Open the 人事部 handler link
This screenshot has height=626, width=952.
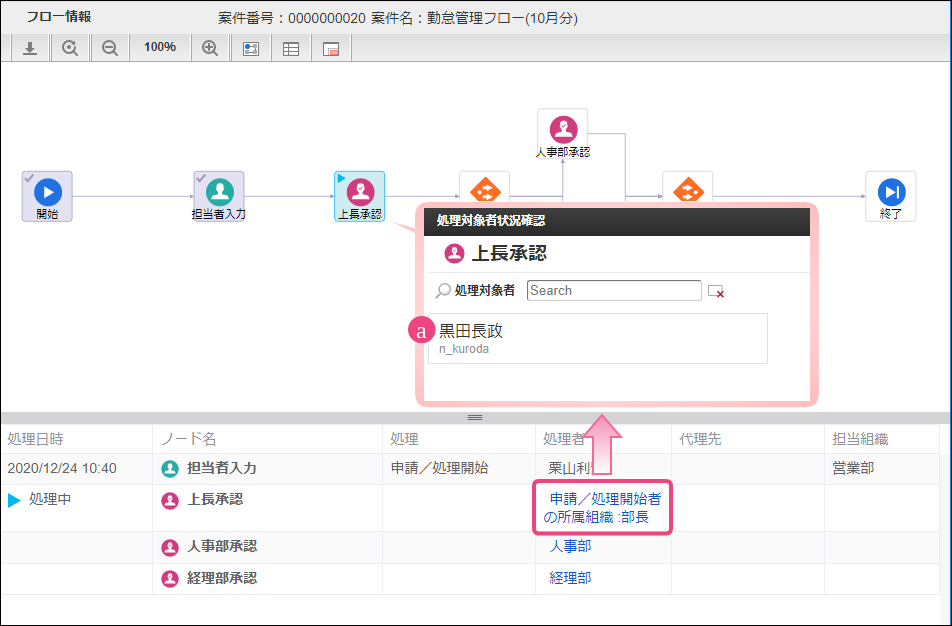570,546
